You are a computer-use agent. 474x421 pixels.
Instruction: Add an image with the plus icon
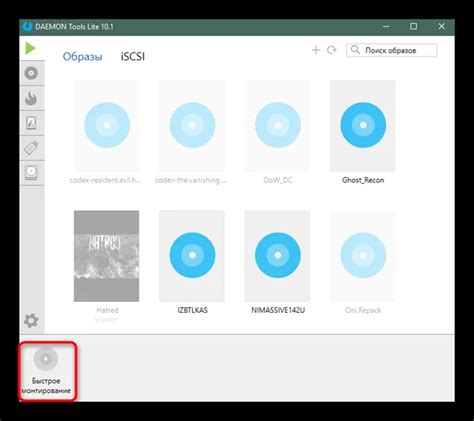click(x=316, y=50)
